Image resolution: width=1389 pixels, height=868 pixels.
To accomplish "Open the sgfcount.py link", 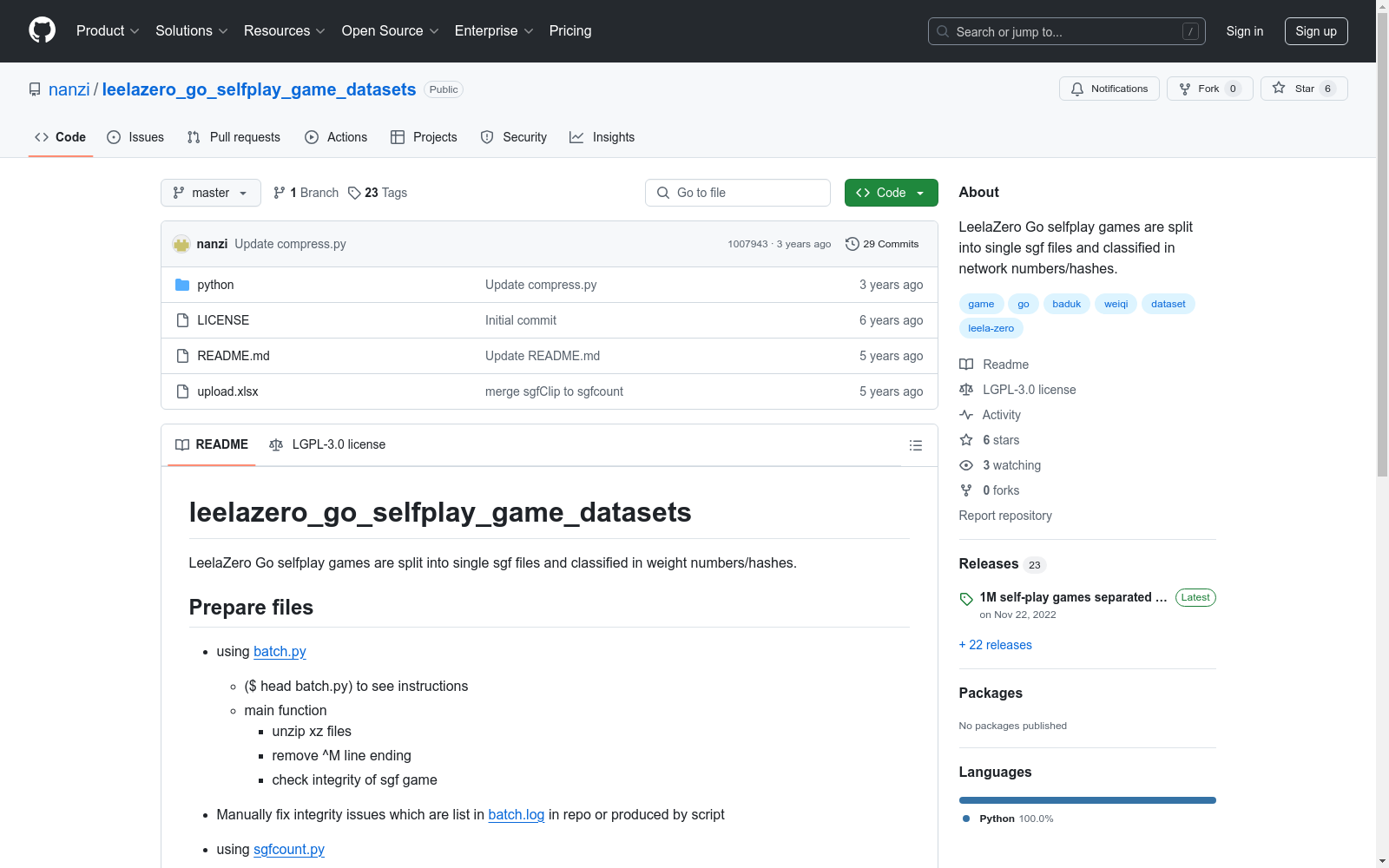I will pos(289,849).
